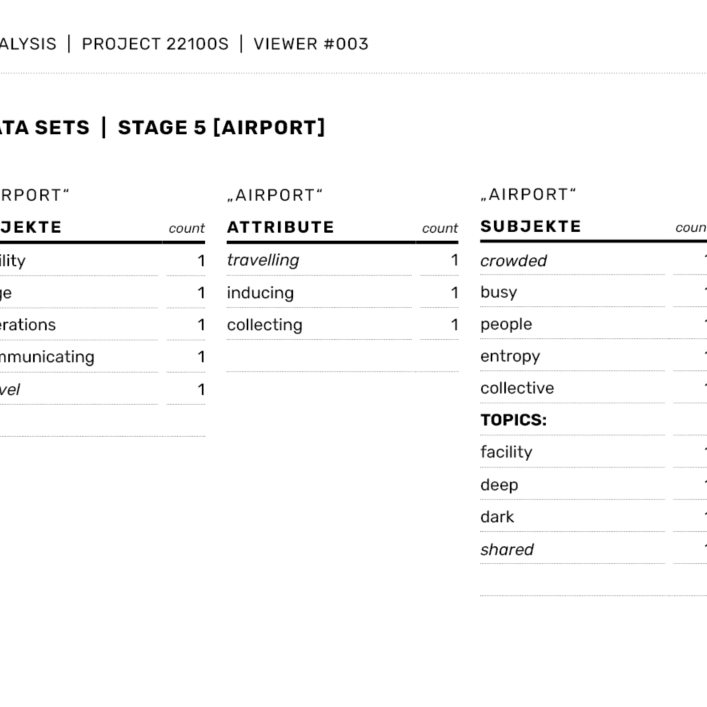Viewport: 707px width, 707px height.
Task: Click the count value beside 'travelling'
Action: (454, 260)
